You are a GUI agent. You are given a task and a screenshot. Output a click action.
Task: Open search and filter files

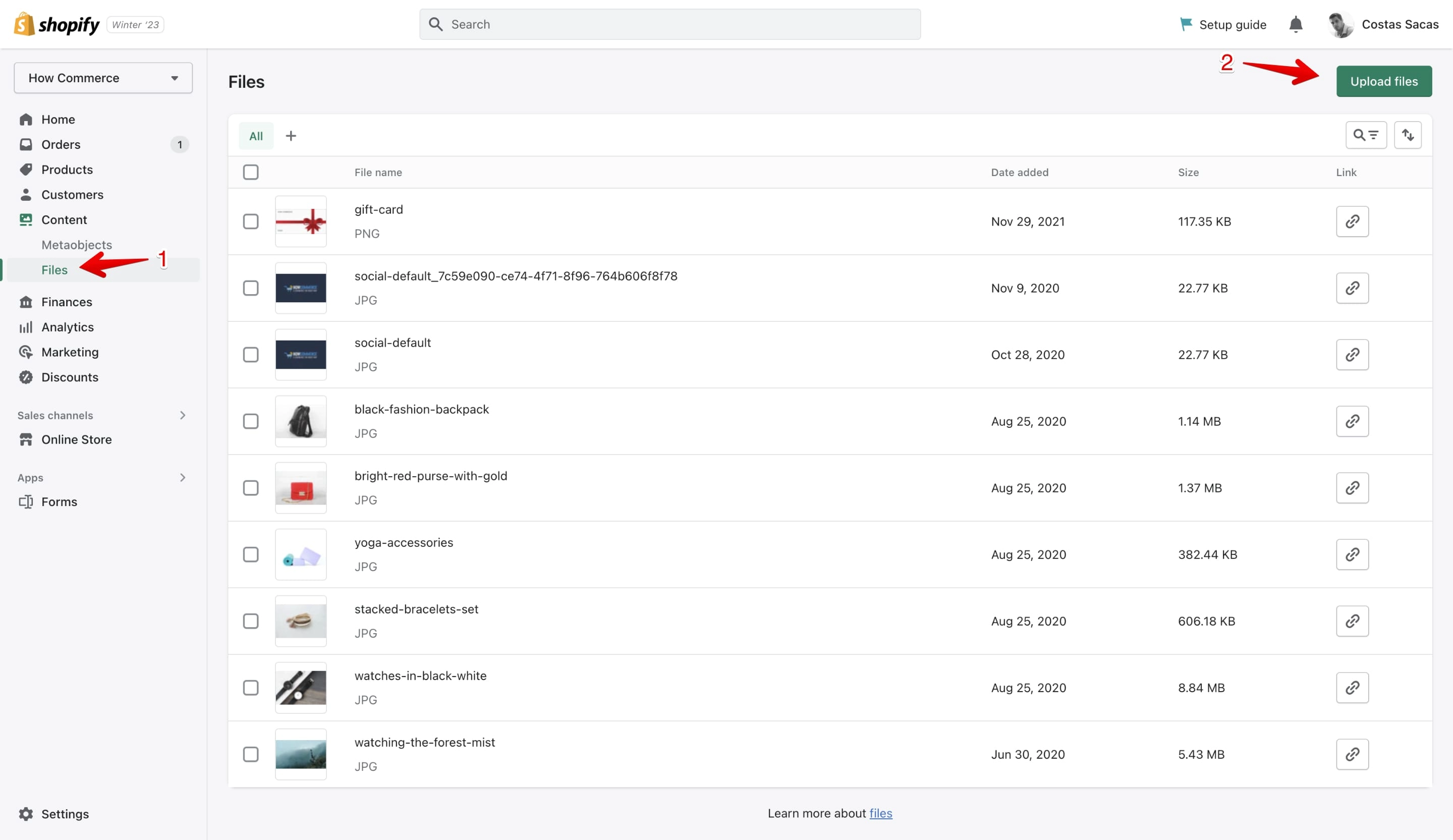pos(1366,135)
